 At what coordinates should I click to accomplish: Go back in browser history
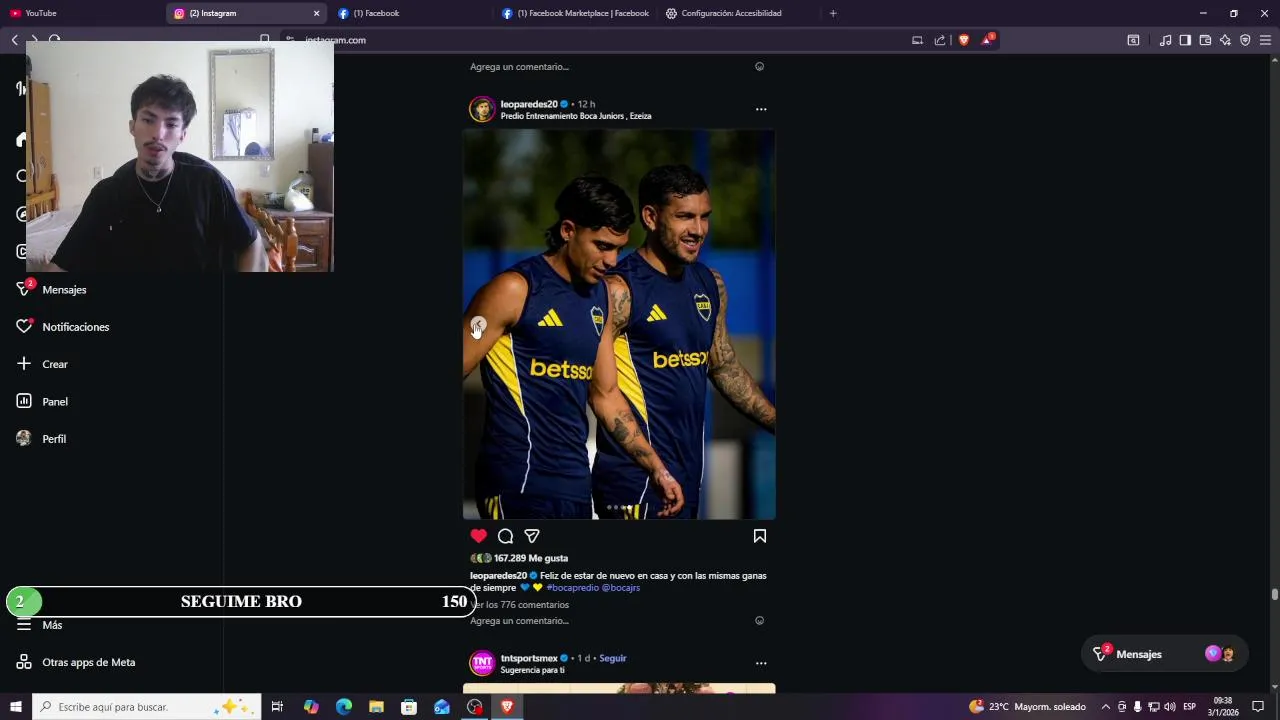15,40
